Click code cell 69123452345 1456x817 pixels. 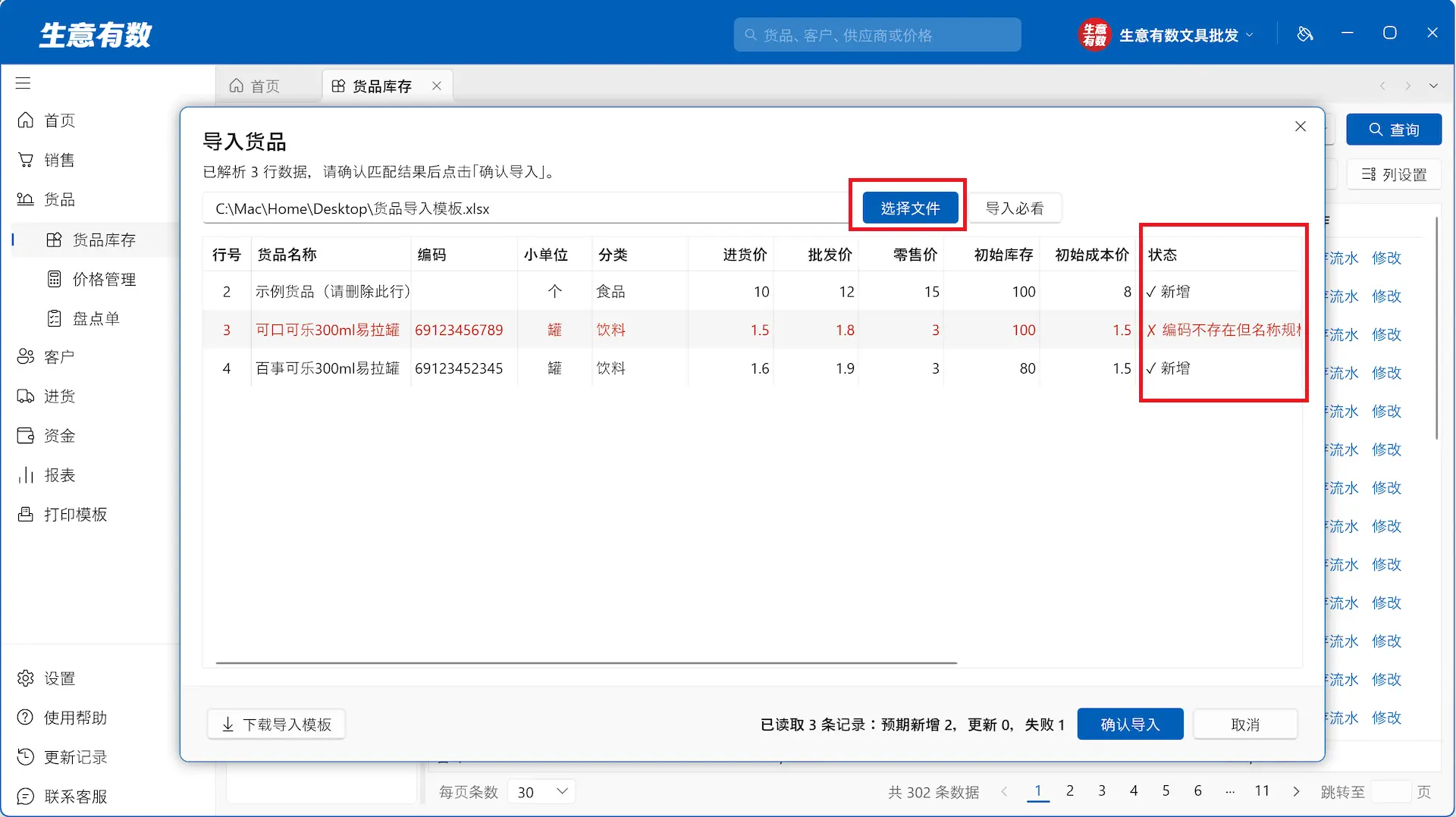[x=459, y=368]
